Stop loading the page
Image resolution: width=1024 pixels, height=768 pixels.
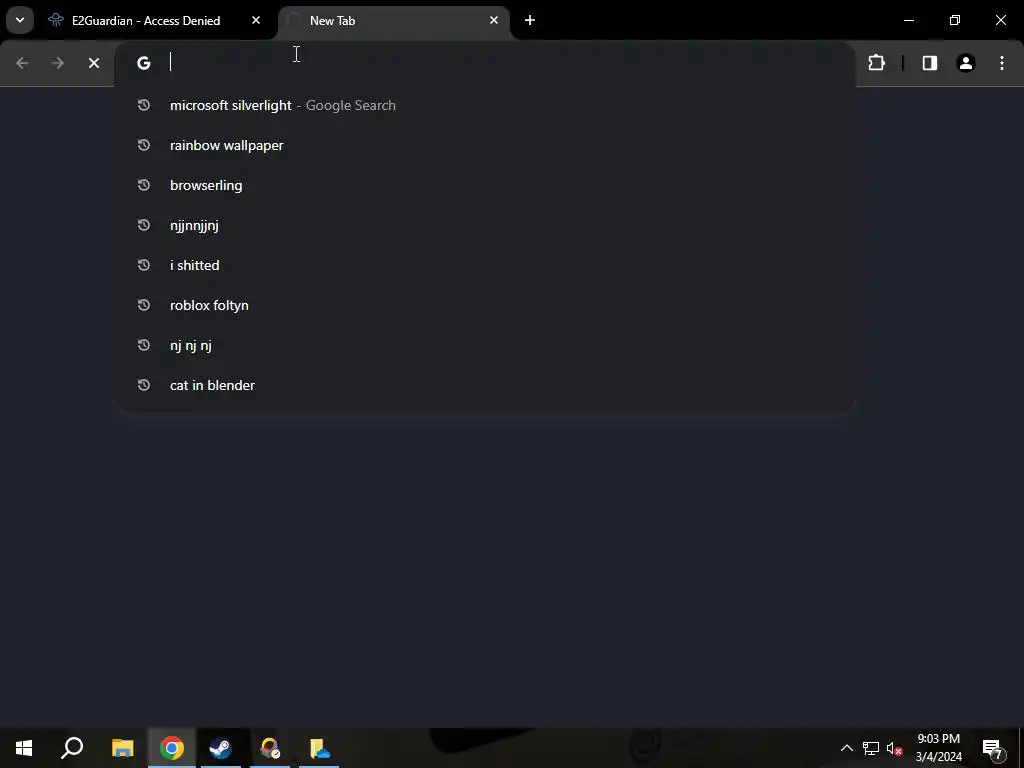[x=94, y=63]
